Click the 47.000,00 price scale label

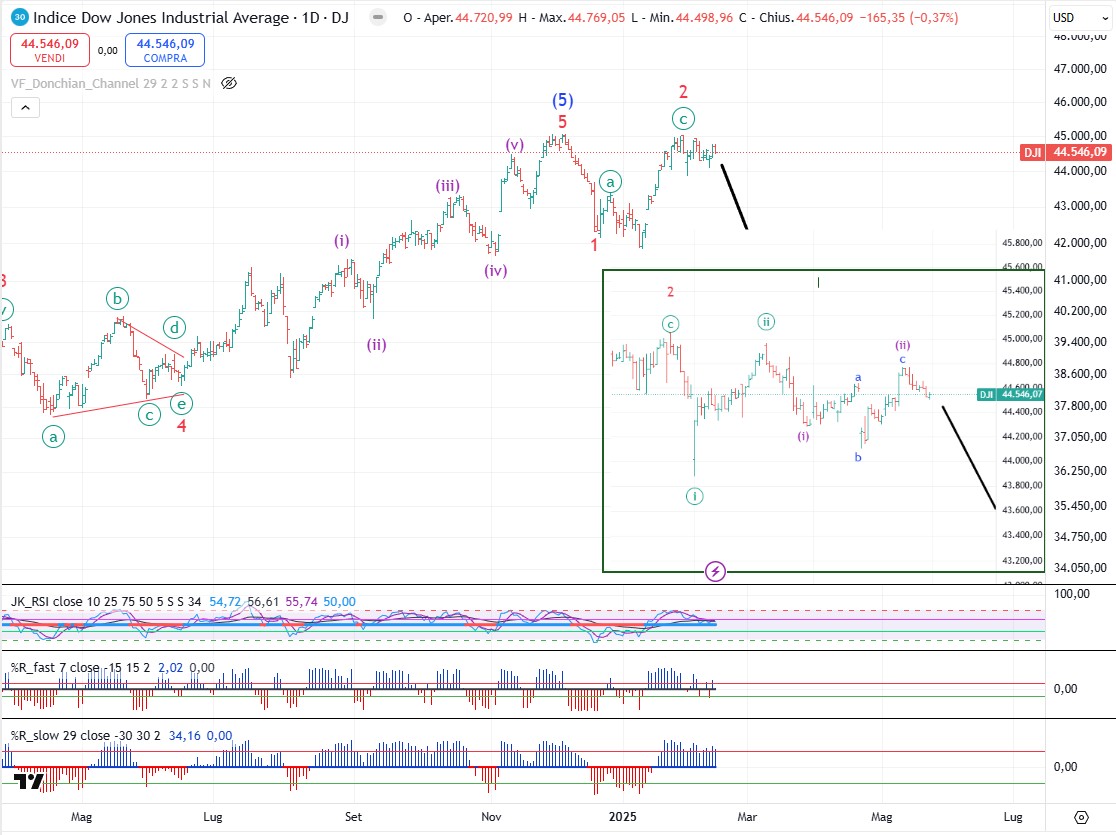(x=1080, y=68)
